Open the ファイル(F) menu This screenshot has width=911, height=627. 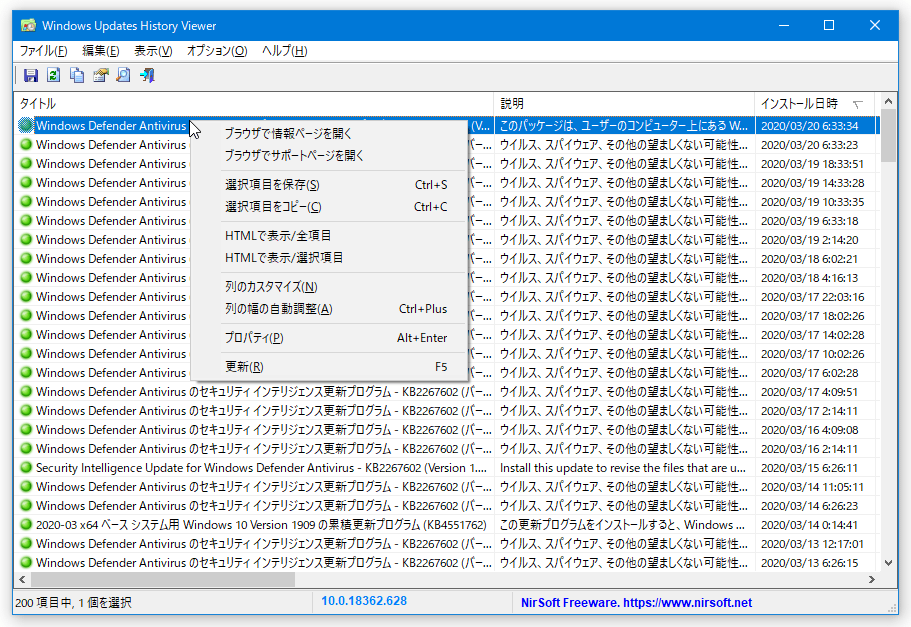[44, 51]
